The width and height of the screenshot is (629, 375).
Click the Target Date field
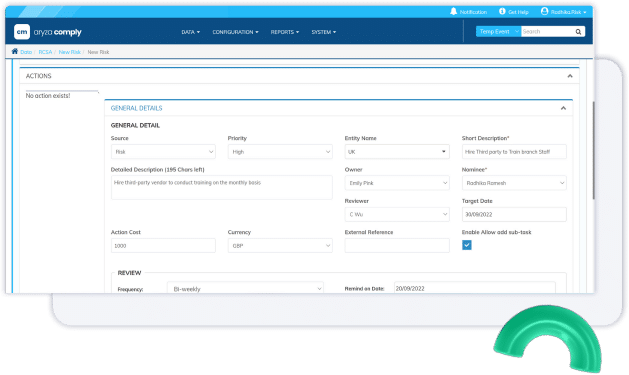point(514,214)
